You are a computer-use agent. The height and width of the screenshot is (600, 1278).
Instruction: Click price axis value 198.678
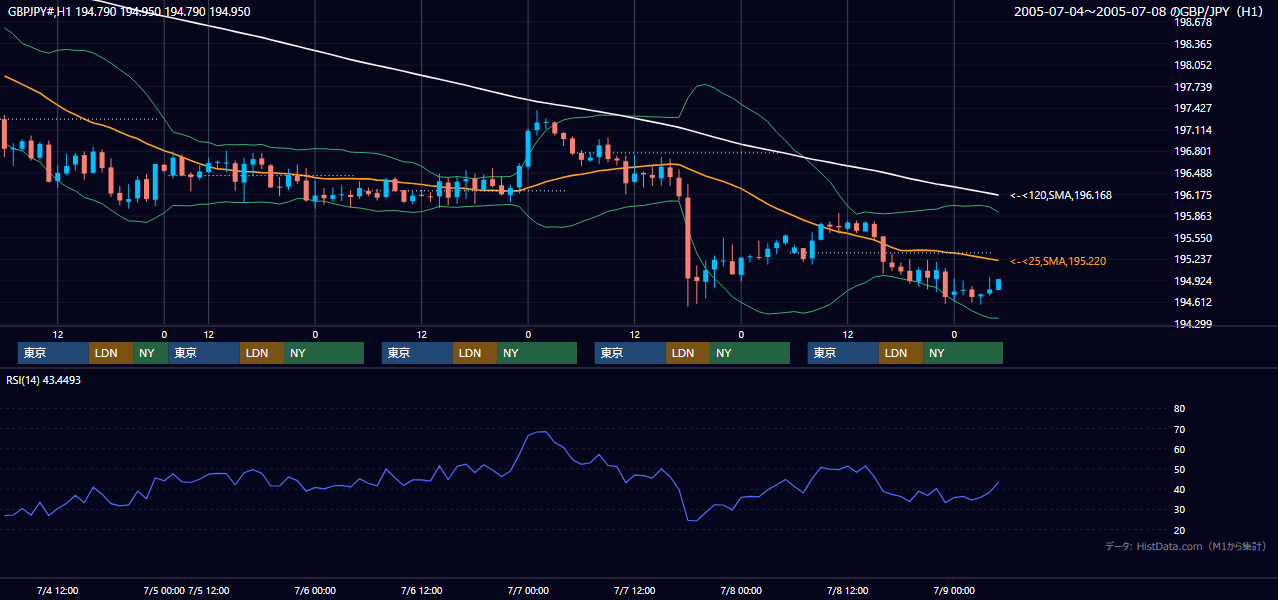coord(1192,22)
